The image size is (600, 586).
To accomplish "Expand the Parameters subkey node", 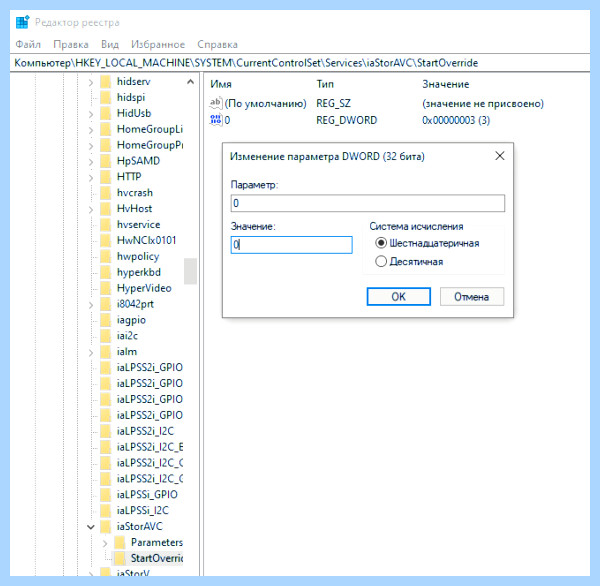I will point(105,543).
